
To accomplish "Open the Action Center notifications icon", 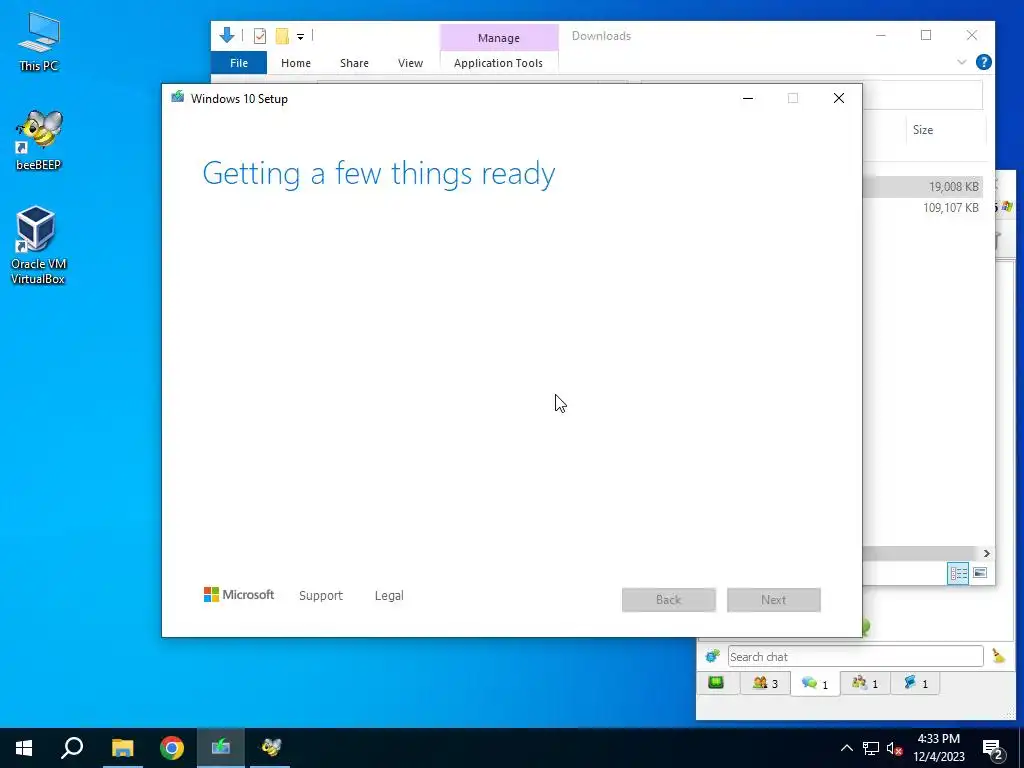I will point(993,749).
